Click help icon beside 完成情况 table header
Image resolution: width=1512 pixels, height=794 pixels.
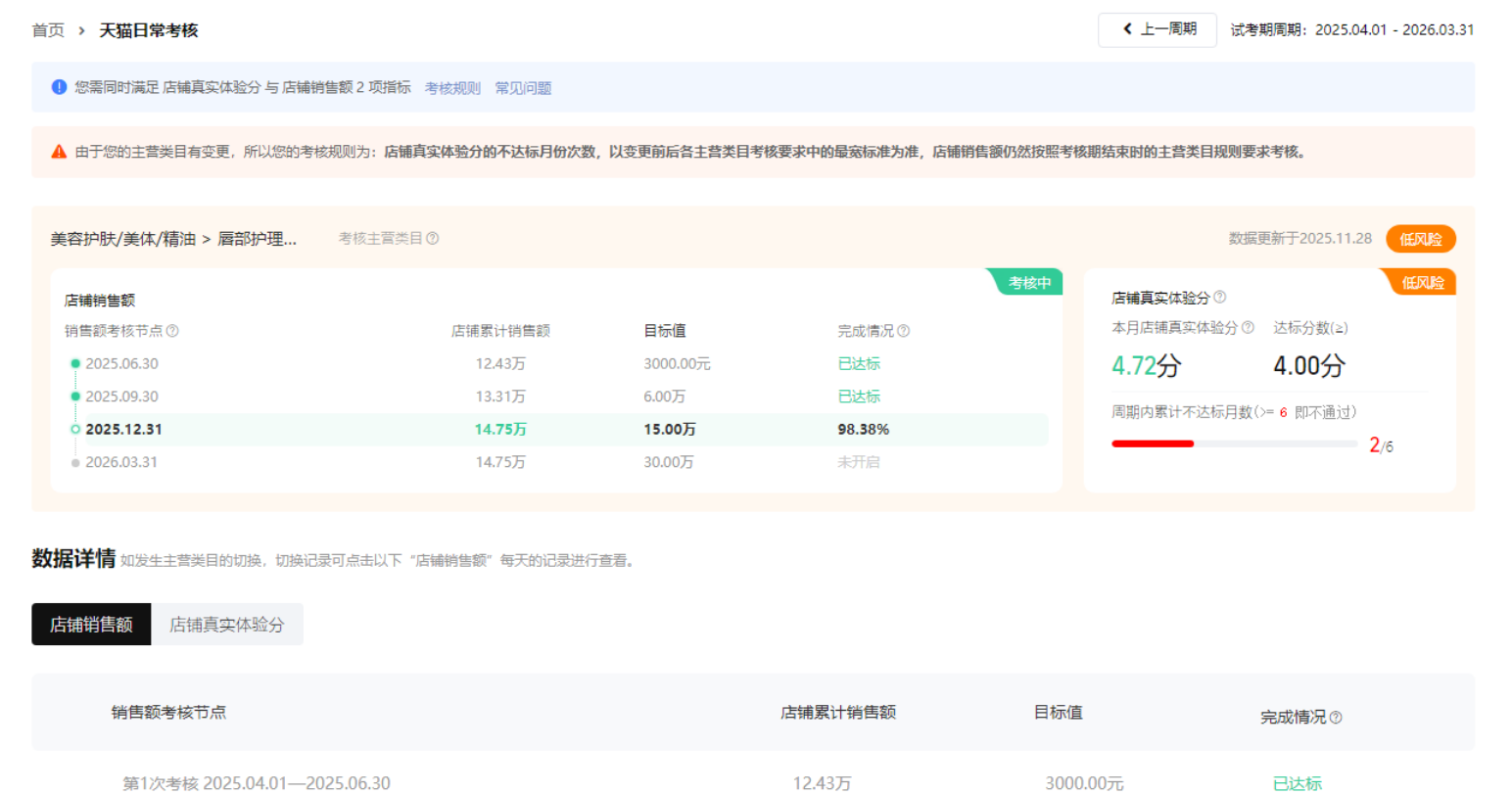[1336, 718]
